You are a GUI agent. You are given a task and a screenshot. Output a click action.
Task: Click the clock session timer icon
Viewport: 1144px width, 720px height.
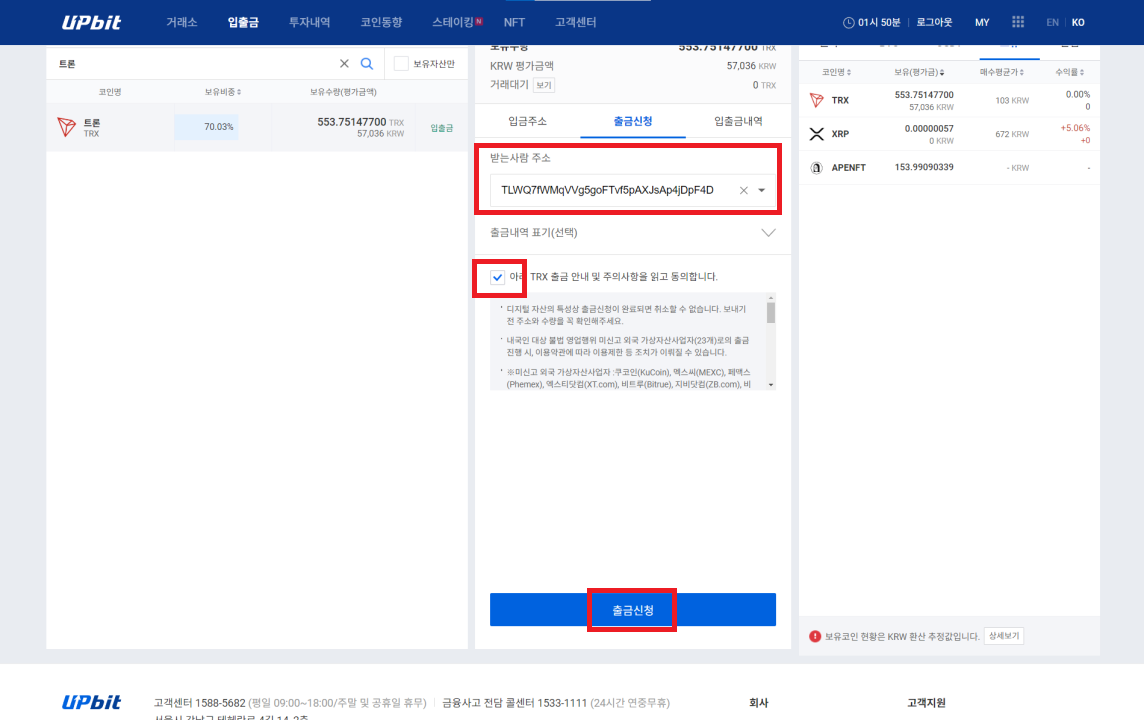849,23
